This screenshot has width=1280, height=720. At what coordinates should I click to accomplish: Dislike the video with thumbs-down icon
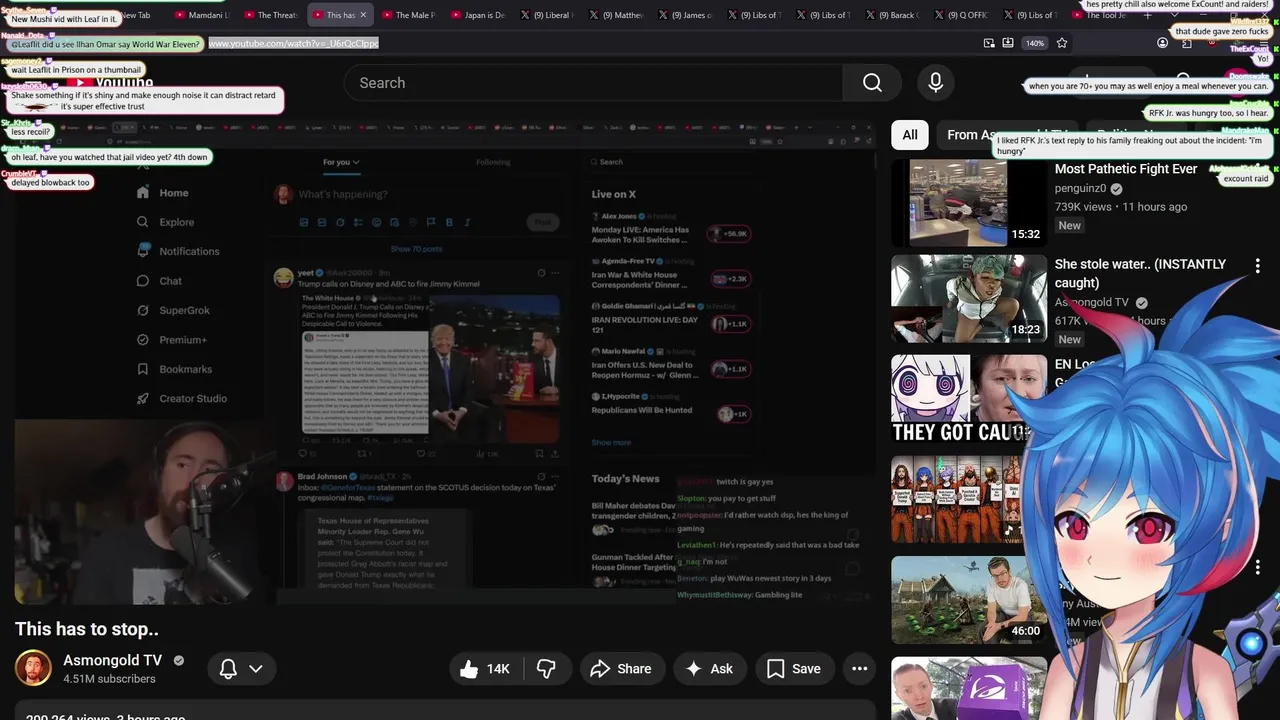[x=546, y=669]
